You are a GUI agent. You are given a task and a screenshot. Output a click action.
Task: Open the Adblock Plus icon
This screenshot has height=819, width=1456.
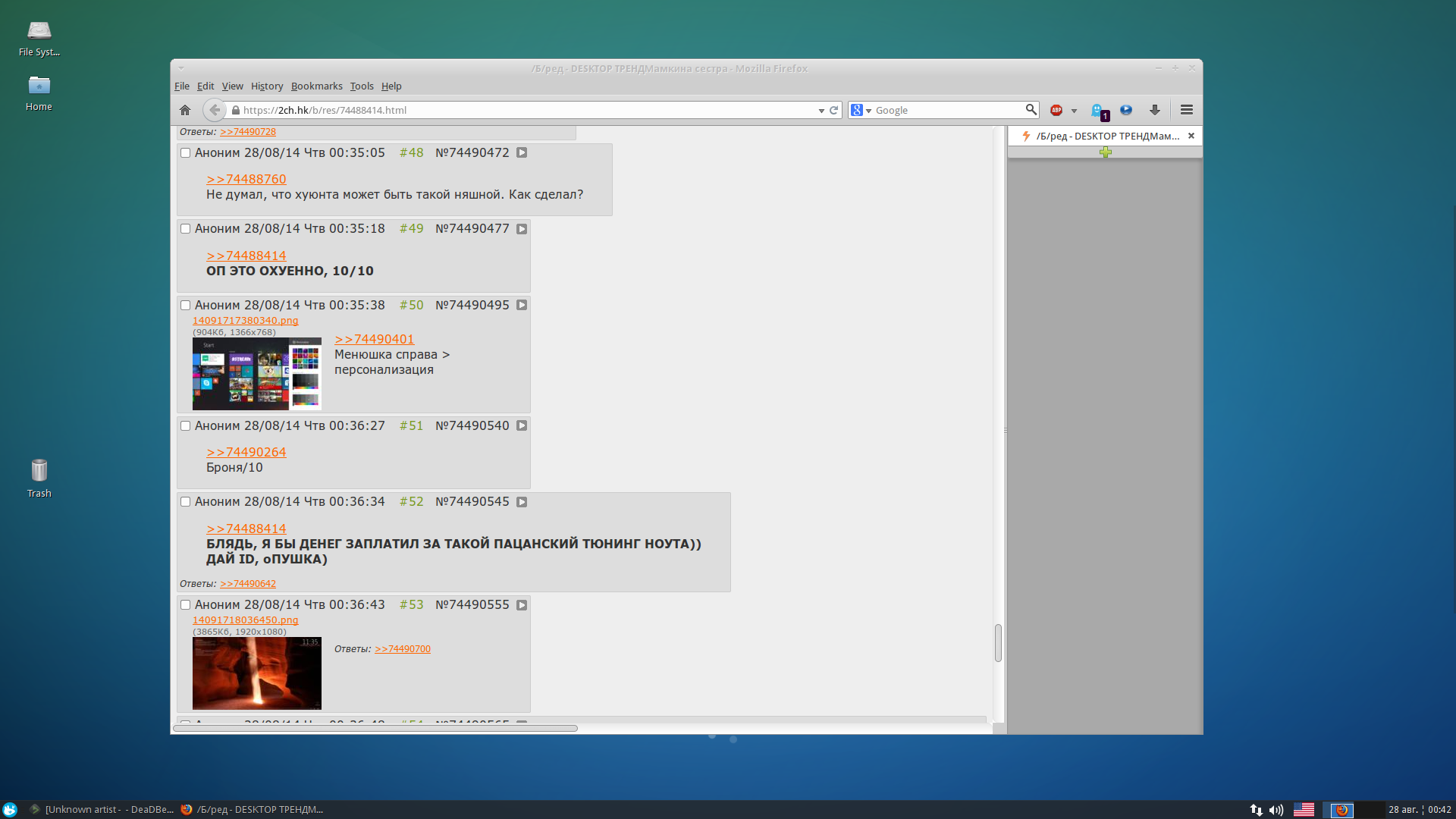click(1056, 110)
